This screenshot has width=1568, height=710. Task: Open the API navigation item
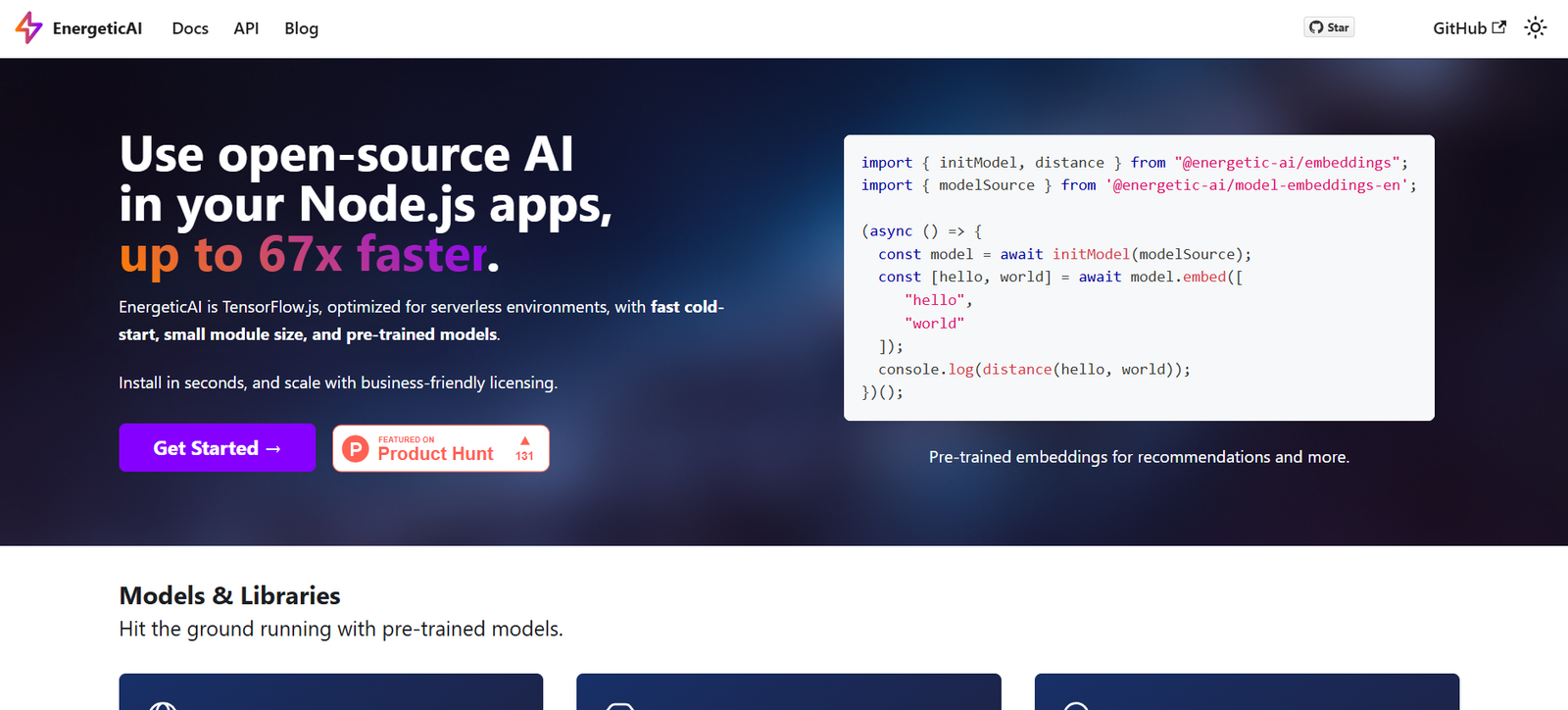click(246, 28)
